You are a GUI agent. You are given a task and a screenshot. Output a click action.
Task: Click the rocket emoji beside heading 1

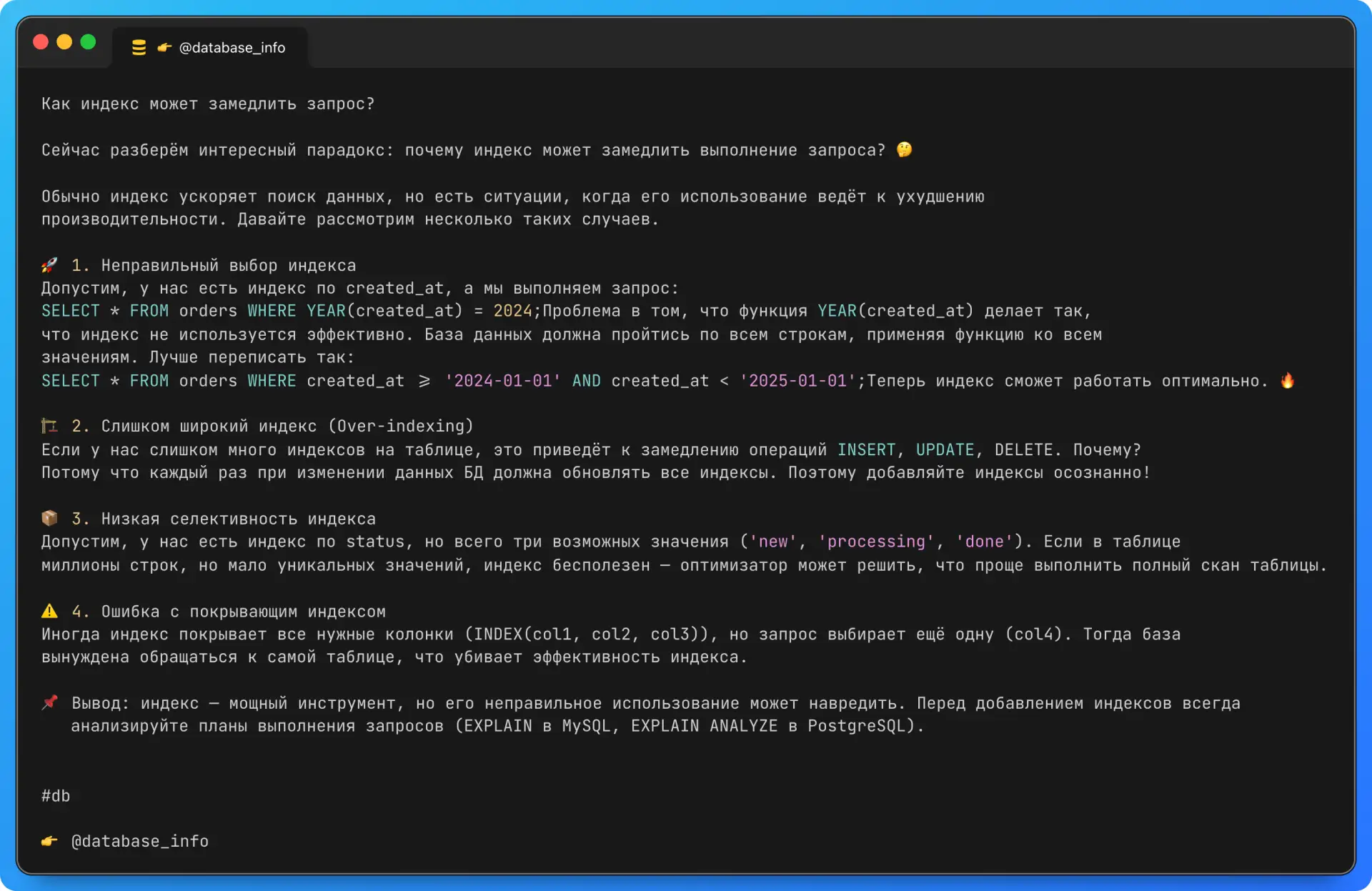(49, 265)
